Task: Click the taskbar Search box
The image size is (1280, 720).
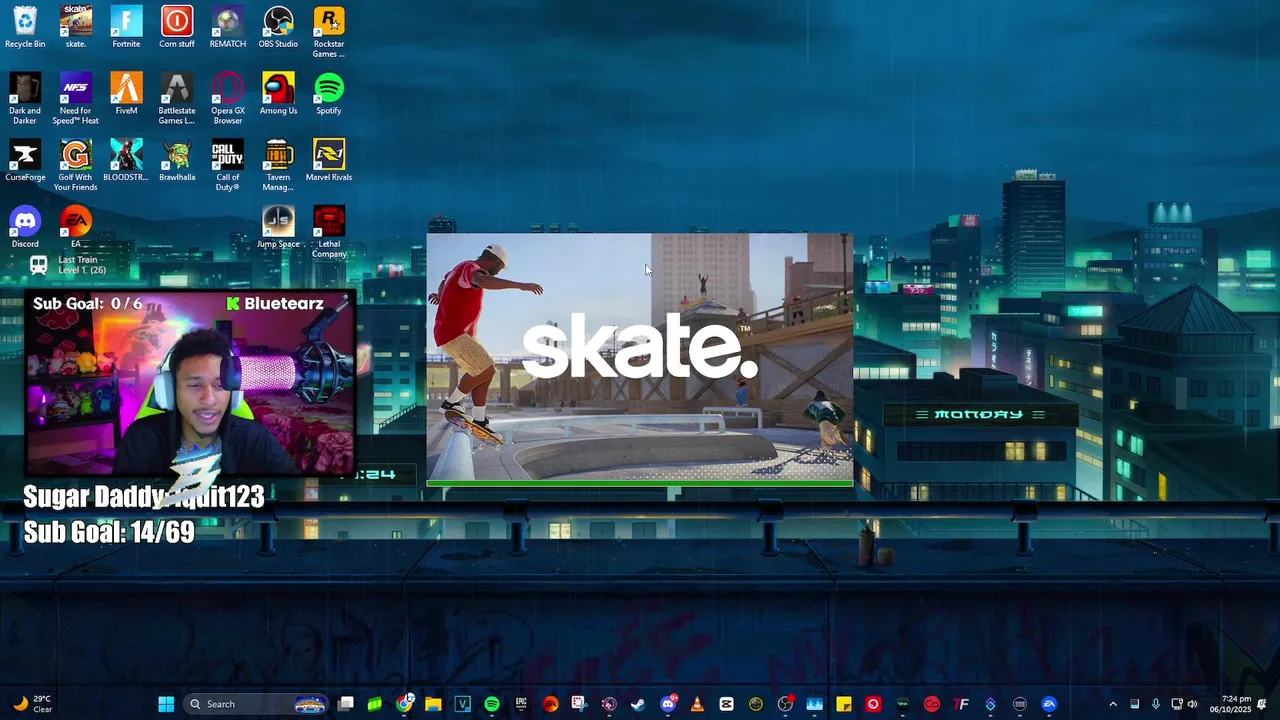Action: coord(256,704)
